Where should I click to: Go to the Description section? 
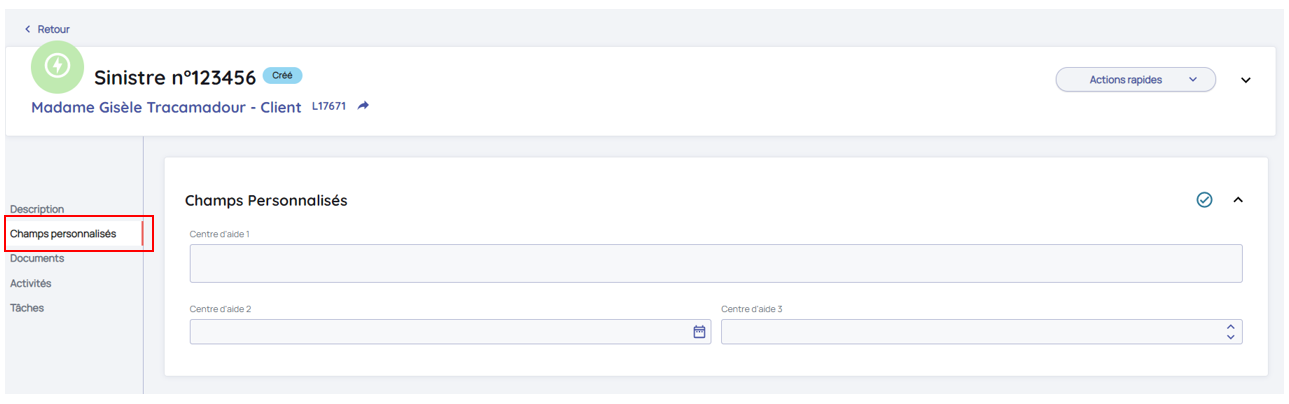(x=37, y=209)
